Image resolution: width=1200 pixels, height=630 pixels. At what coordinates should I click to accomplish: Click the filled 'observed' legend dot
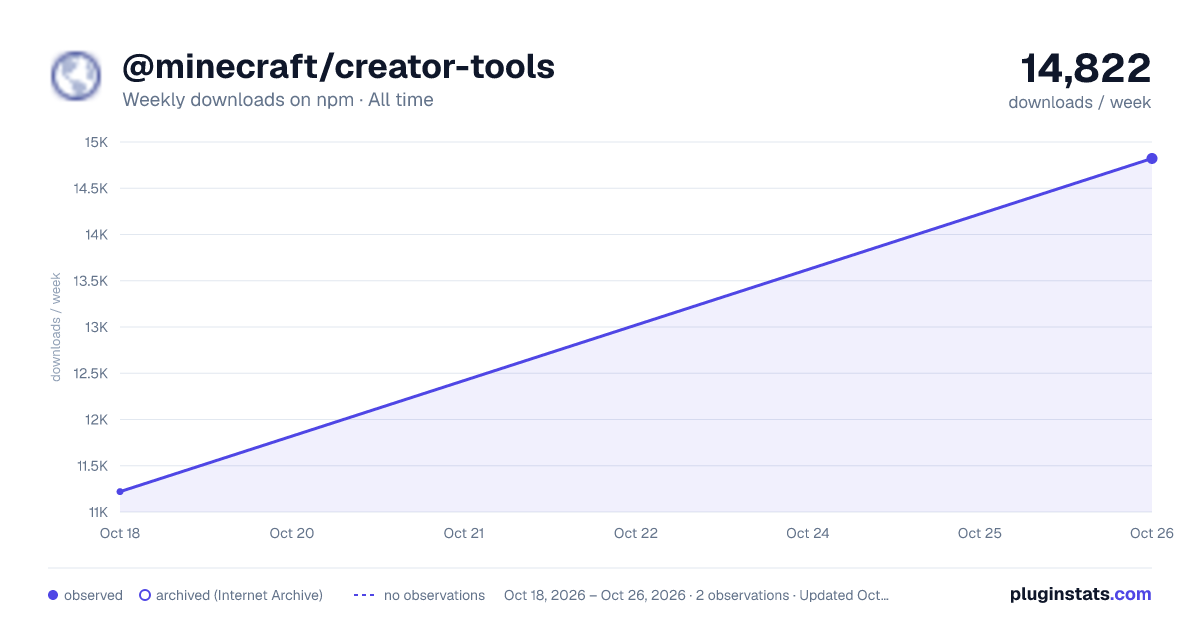tap(53, 595)
